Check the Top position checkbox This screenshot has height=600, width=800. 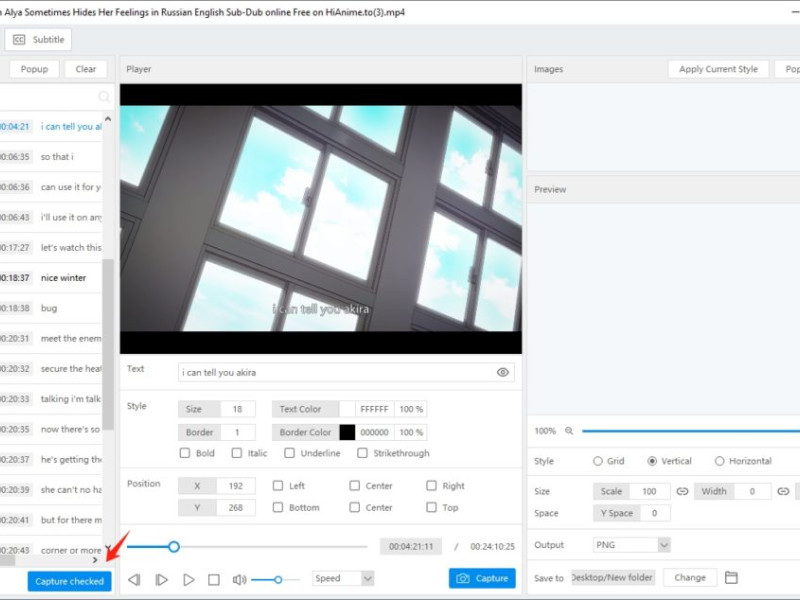(432, 508)
